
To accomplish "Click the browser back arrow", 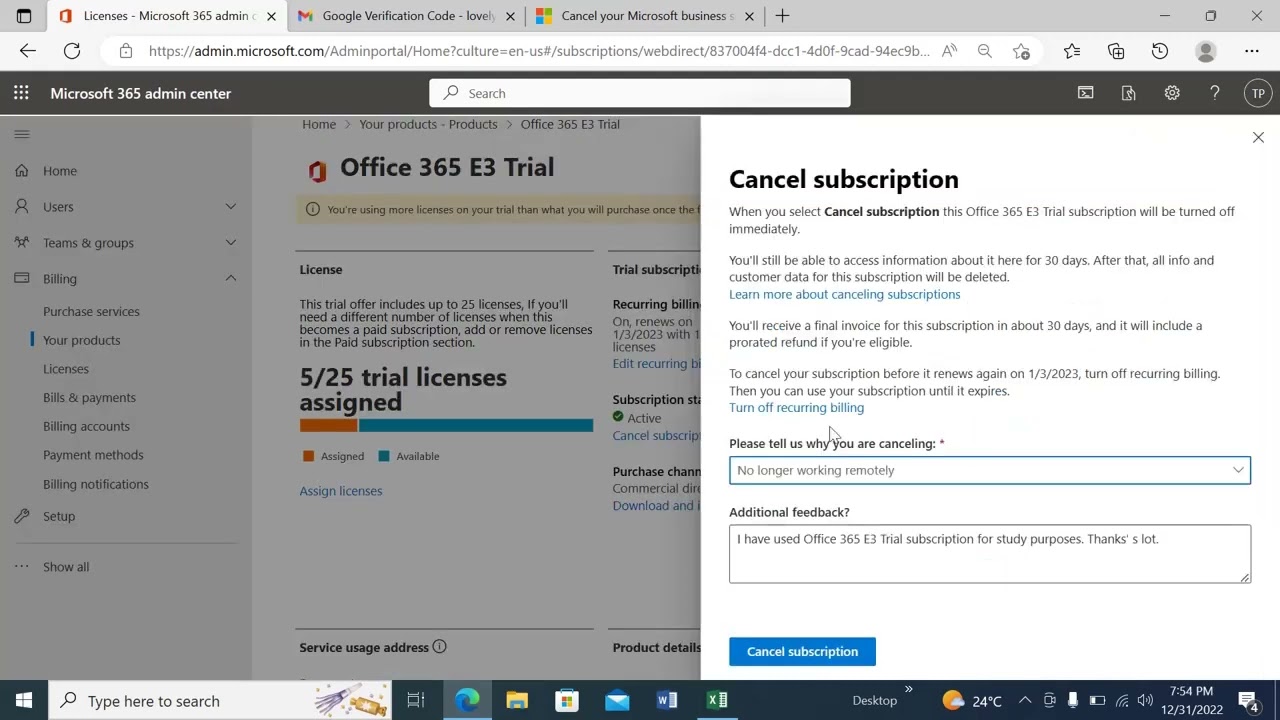I will (x=28, y=51).
